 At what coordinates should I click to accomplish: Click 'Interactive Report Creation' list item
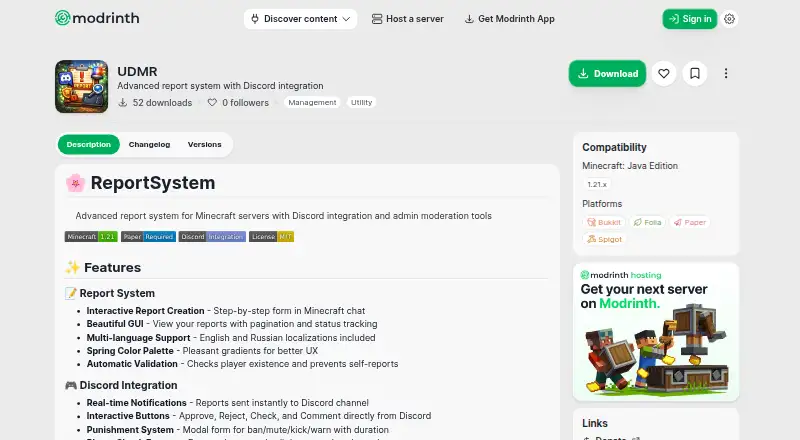tap(226, 311)
